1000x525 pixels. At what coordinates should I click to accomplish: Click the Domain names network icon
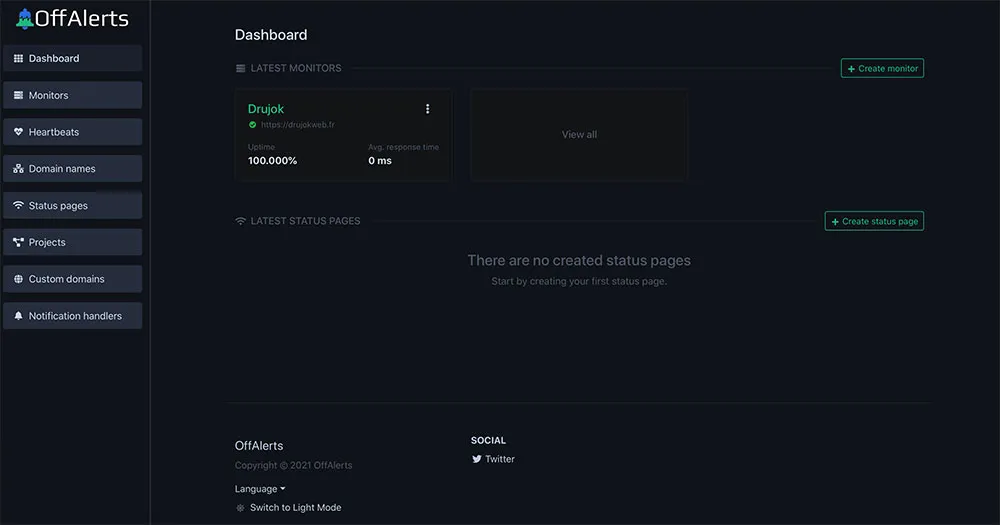point(18,169)
